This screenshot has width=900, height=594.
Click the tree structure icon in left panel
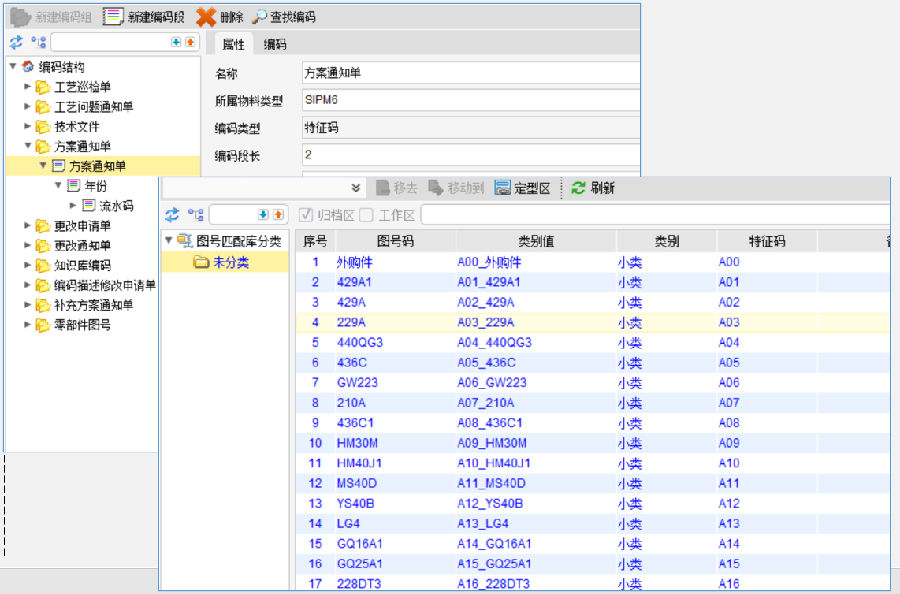click(x=38, y=43)
